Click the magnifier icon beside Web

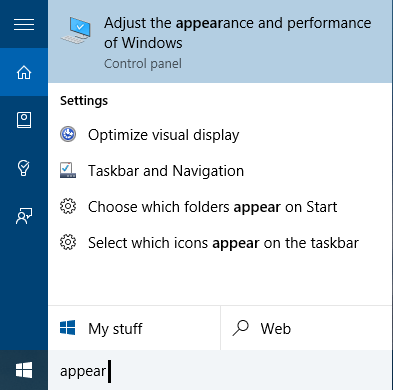point(241,328)
